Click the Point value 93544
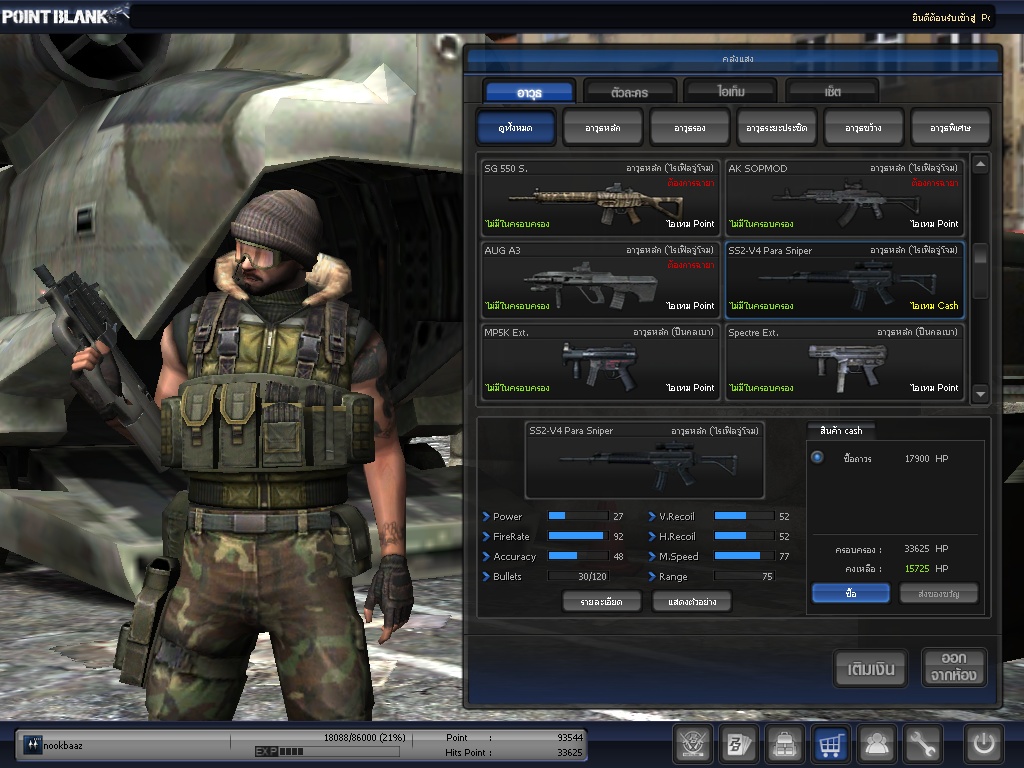Viewport: 1024px width, 768px height. [x=569, y=737]
